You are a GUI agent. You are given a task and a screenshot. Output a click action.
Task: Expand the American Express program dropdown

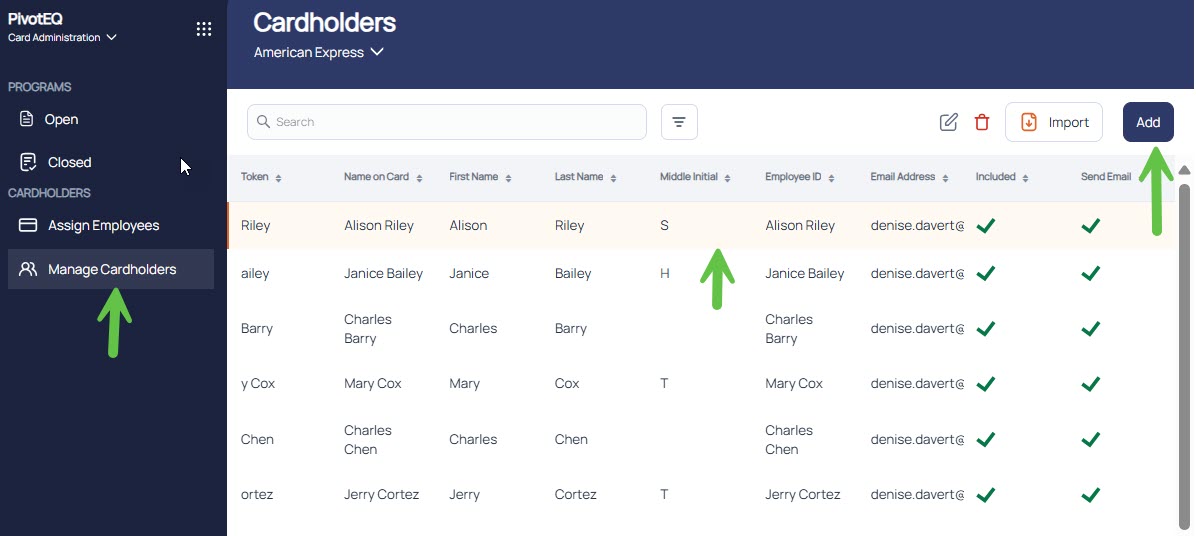(x=319, y=53)
